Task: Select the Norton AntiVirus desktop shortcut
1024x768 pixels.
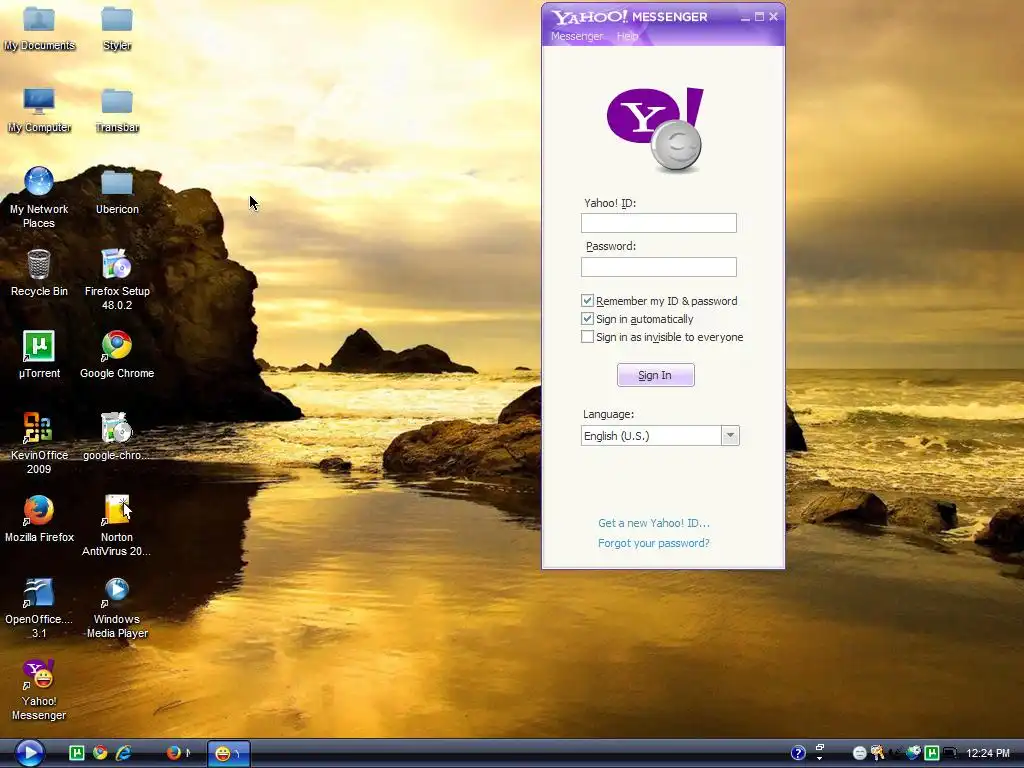Action: tap(117, 526)
